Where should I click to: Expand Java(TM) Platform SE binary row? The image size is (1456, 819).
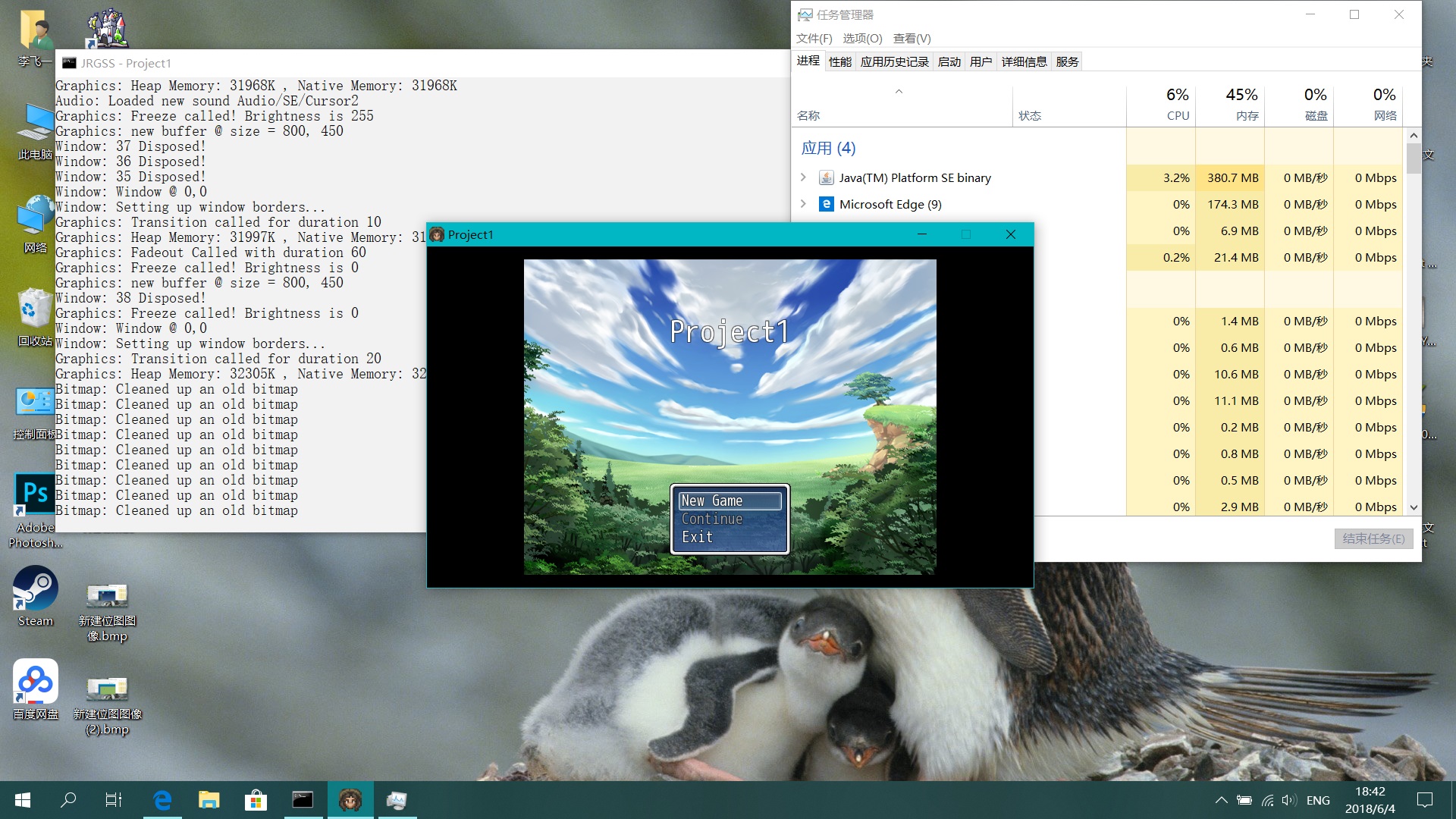pos(803,177)
